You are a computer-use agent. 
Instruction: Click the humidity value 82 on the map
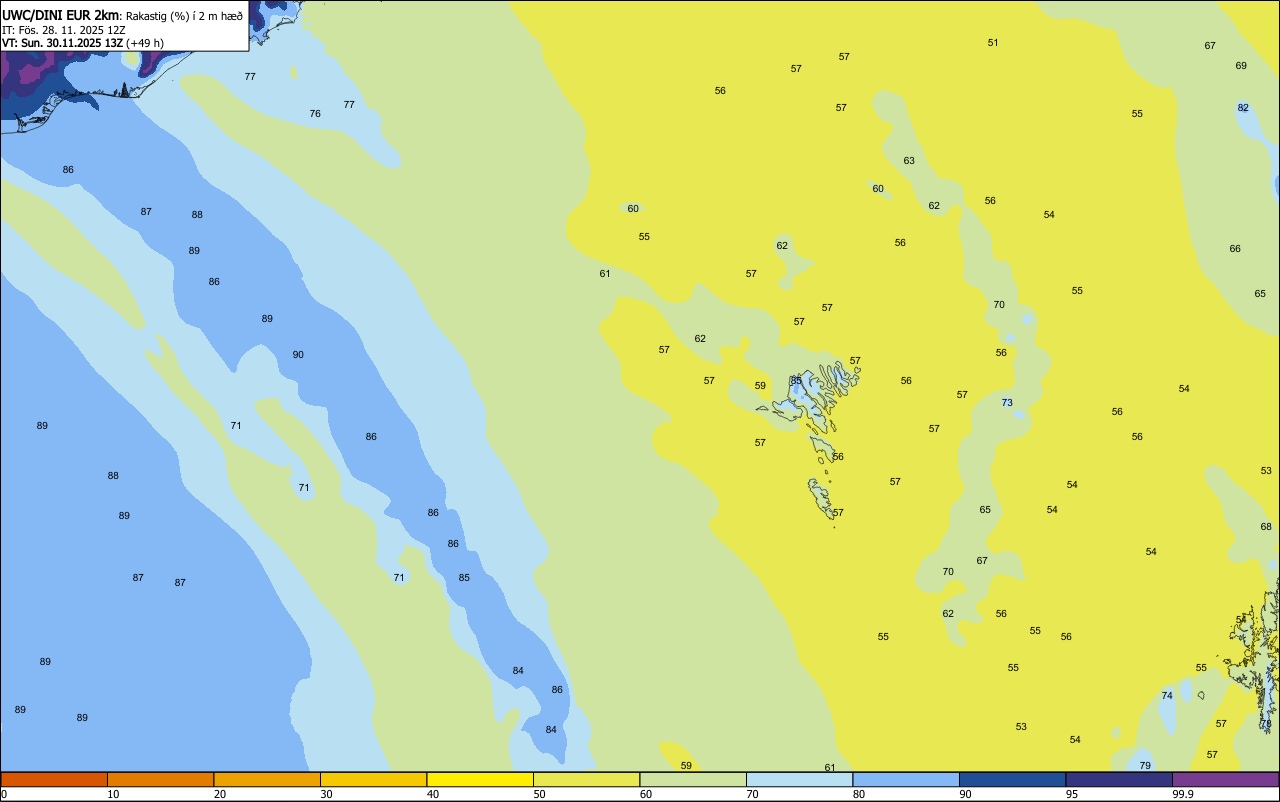(1243, 108)
